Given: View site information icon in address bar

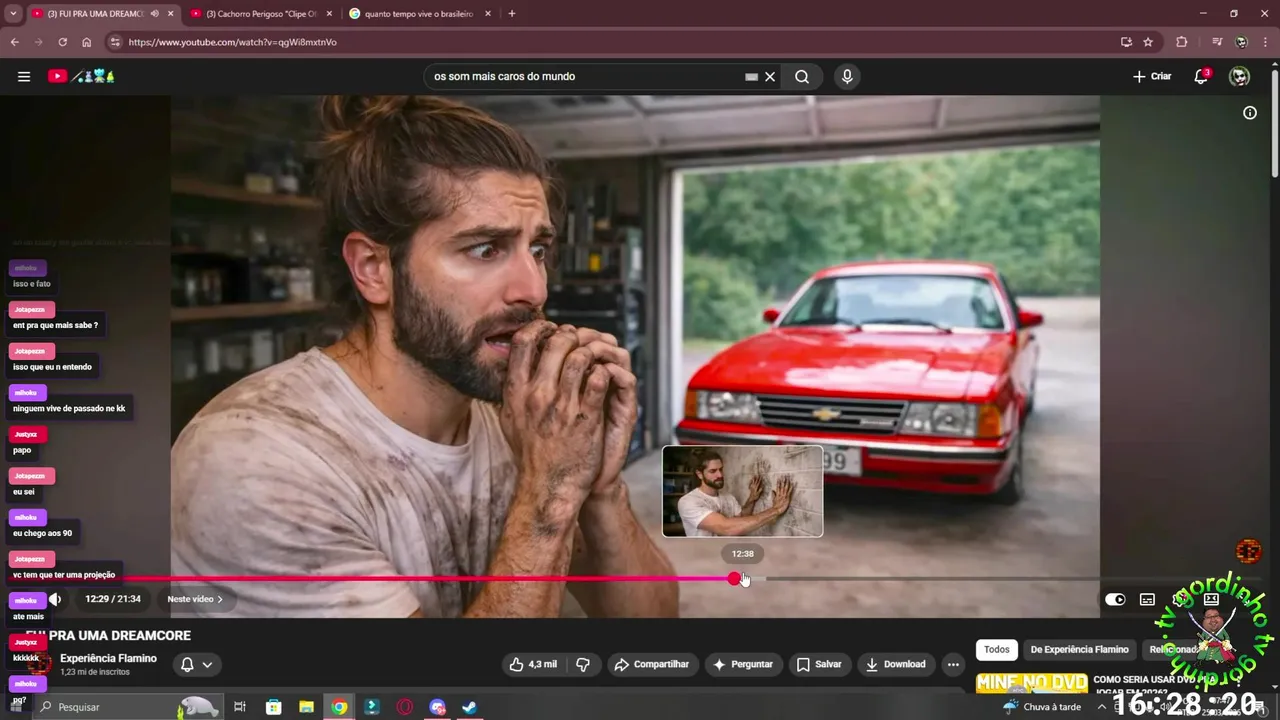Looking at the screenshot, I should coord(115,42).
